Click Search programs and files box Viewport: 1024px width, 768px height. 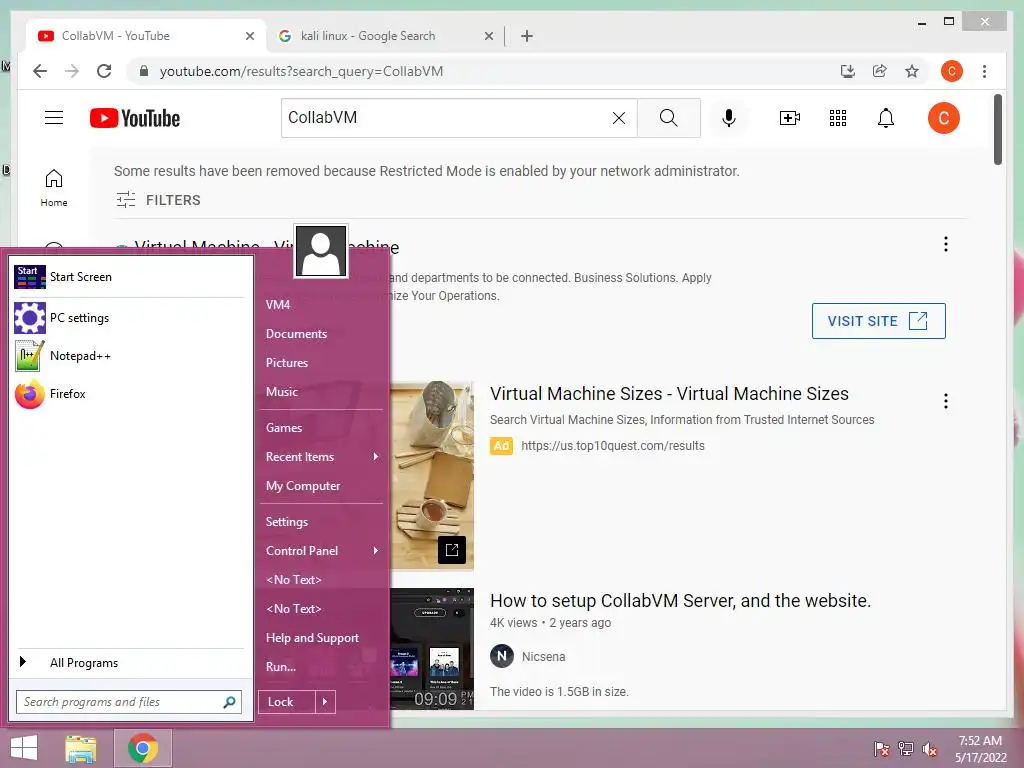tap(129, 702)
